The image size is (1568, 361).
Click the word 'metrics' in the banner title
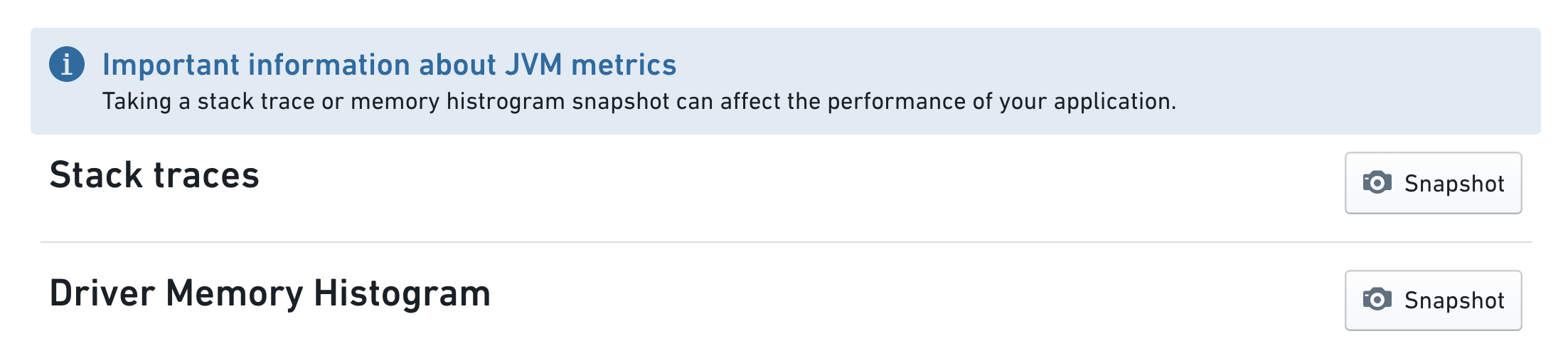[624, 65]
